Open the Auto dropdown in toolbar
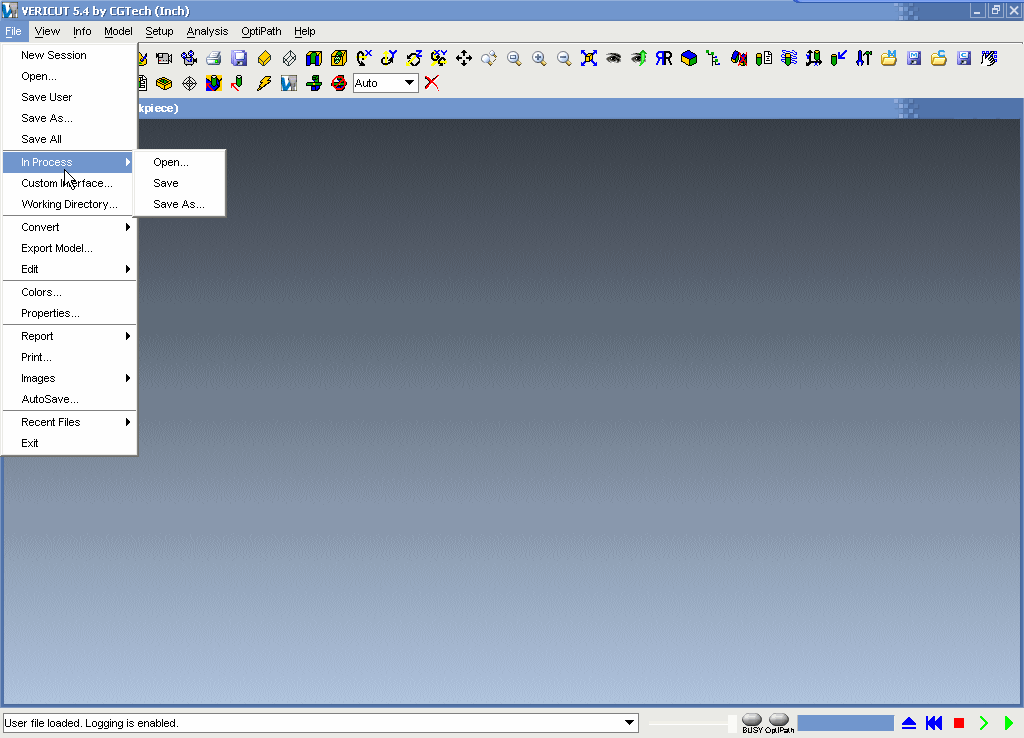1024x738 pixels. [409, 83]
